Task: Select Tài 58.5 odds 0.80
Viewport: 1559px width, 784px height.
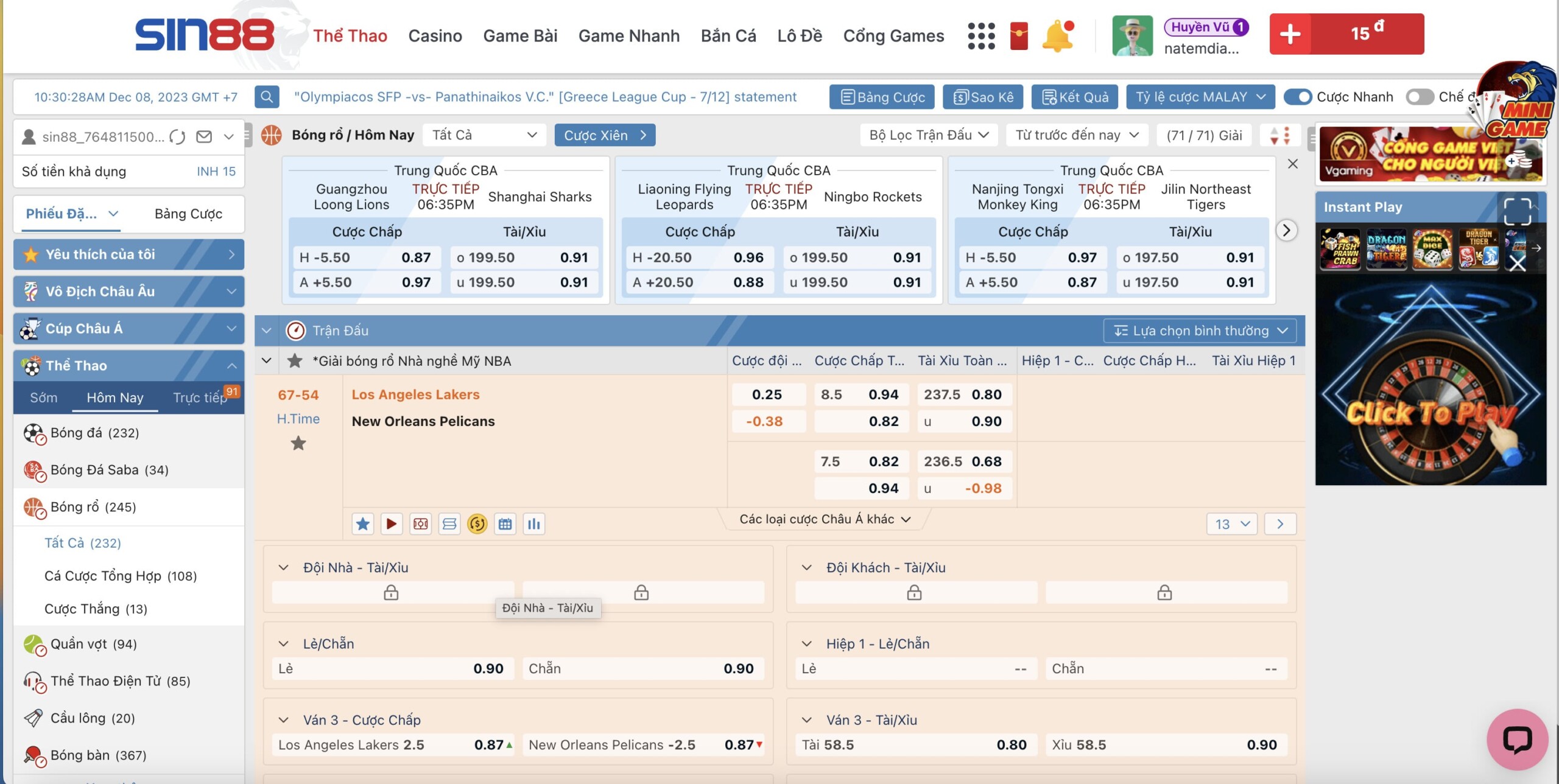Action: click(x=916, y=745)
